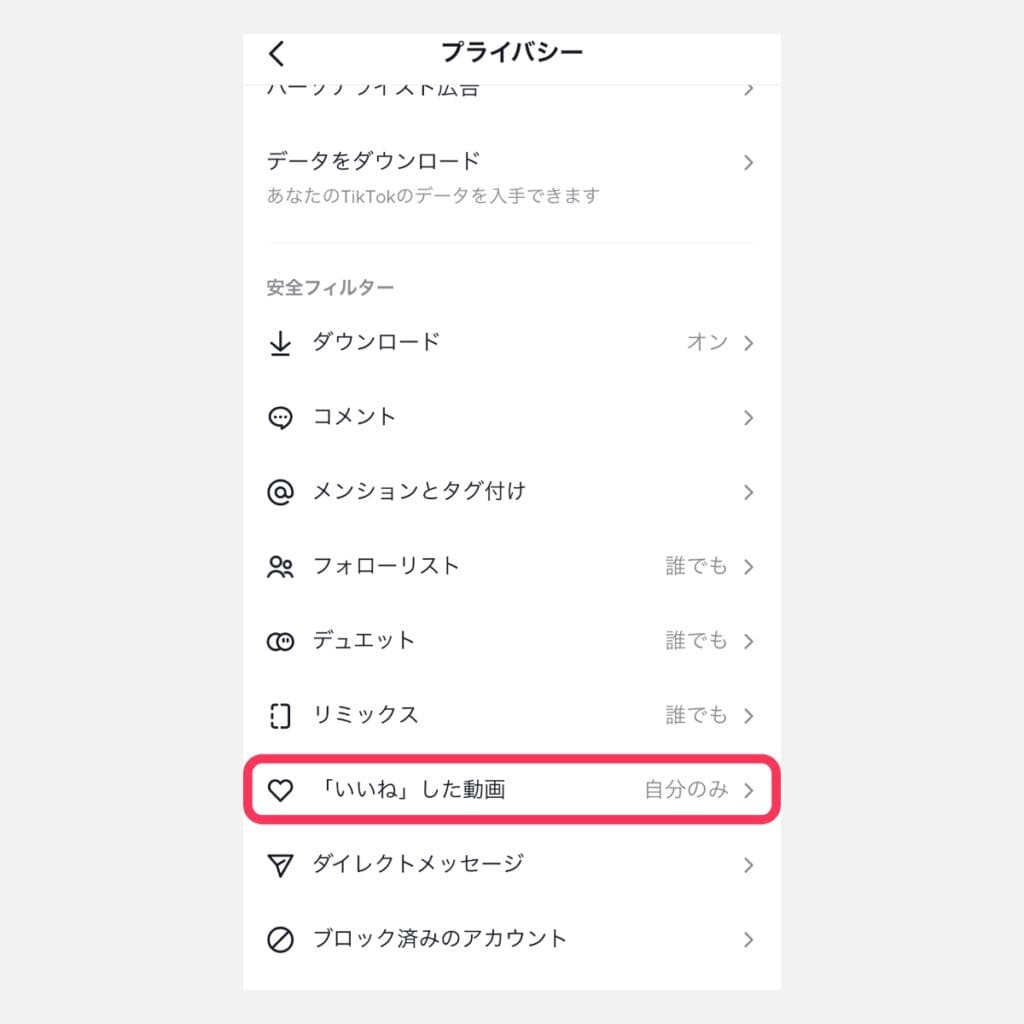This screenshot has width=1024, height=1024.
Task: Expand chevron on データをダウンロード row
Action: tap(748, 162)
